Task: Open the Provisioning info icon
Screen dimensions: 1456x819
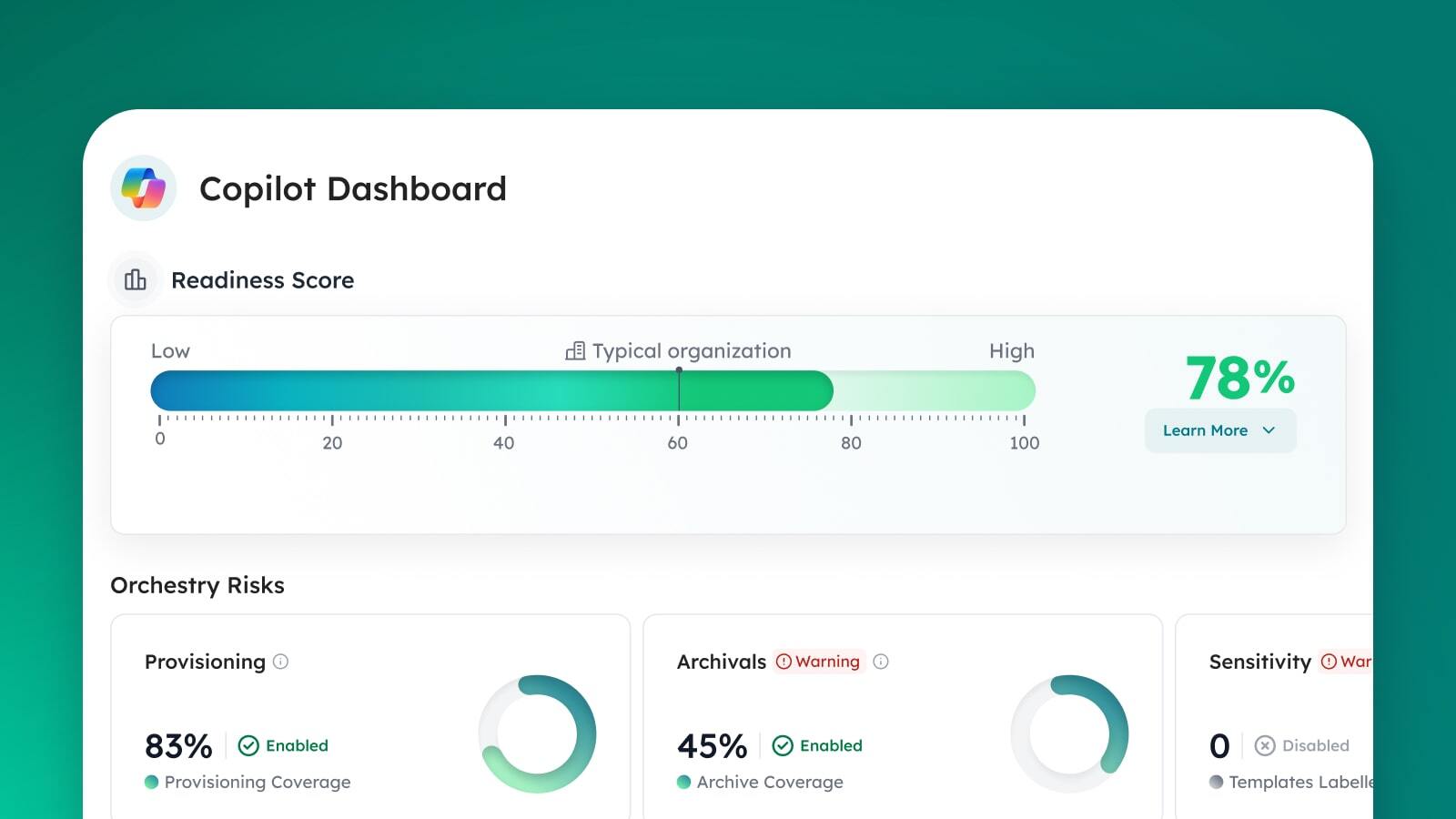Action: click(x=280, y=662)
